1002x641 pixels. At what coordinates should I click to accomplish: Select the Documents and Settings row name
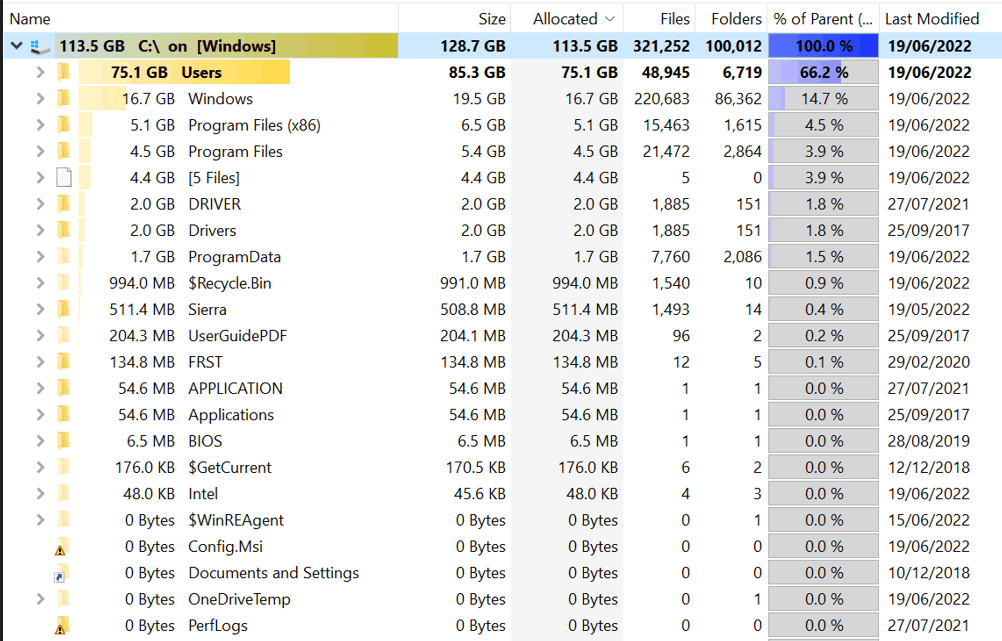click(274, 573)
